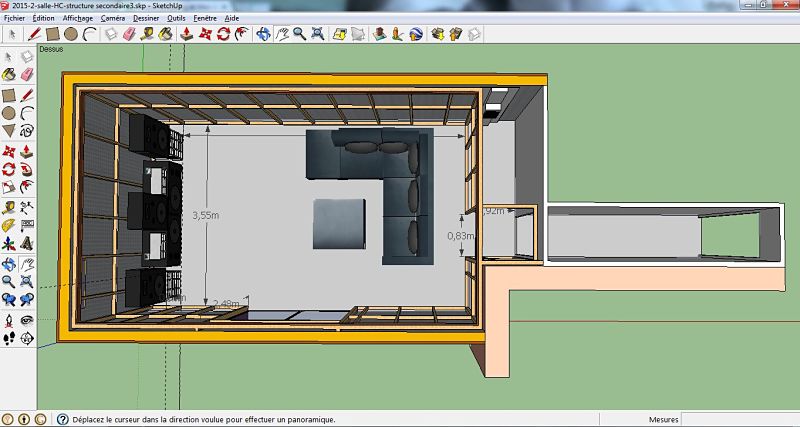Toggle terrain display in the toolbar
Image resolution: width=800 pixels, height=427 pixels.
[356, 34]
